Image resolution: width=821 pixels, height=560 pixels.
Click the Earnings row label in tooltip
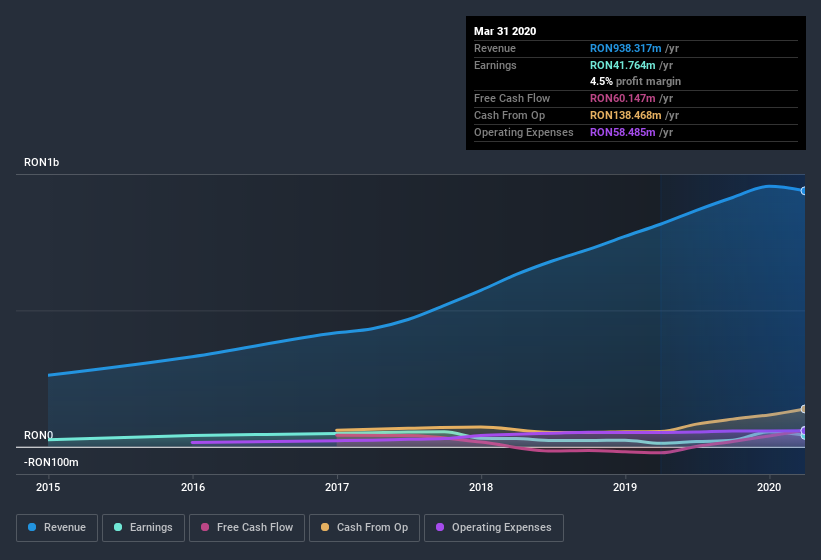click(x=495, y=65)
